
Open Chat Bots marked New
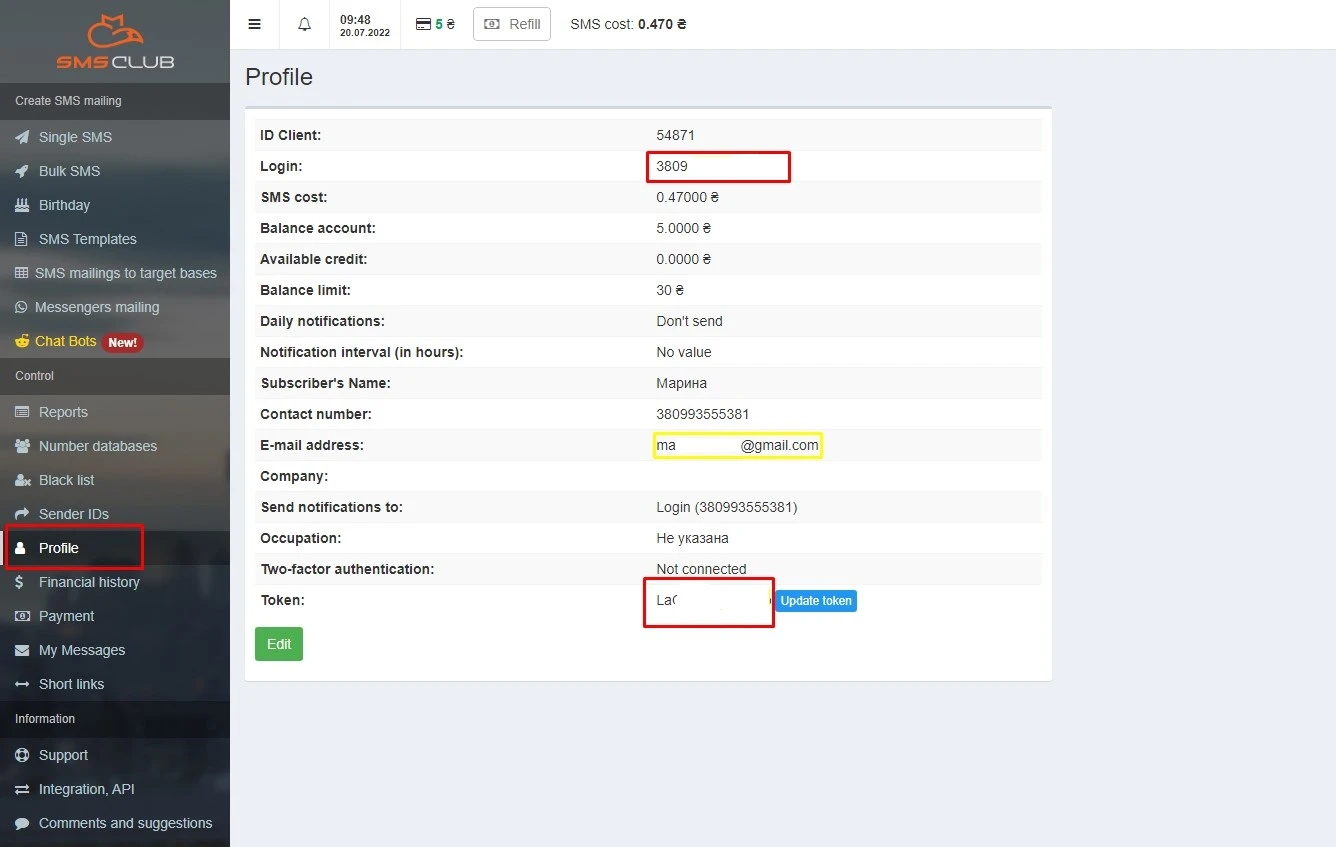point(66,341)
